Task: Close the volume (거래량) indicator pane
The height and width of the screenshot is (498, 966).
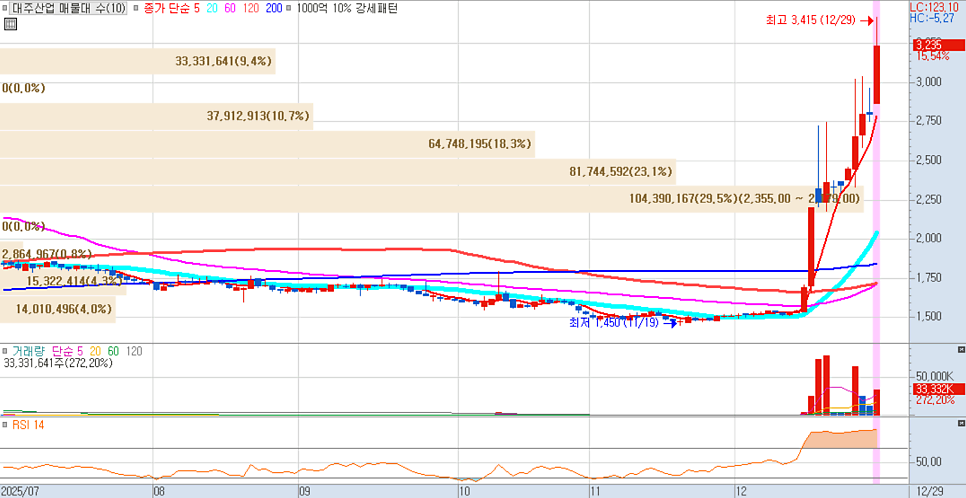Action: pyautogui.click(x=961, y=349)
